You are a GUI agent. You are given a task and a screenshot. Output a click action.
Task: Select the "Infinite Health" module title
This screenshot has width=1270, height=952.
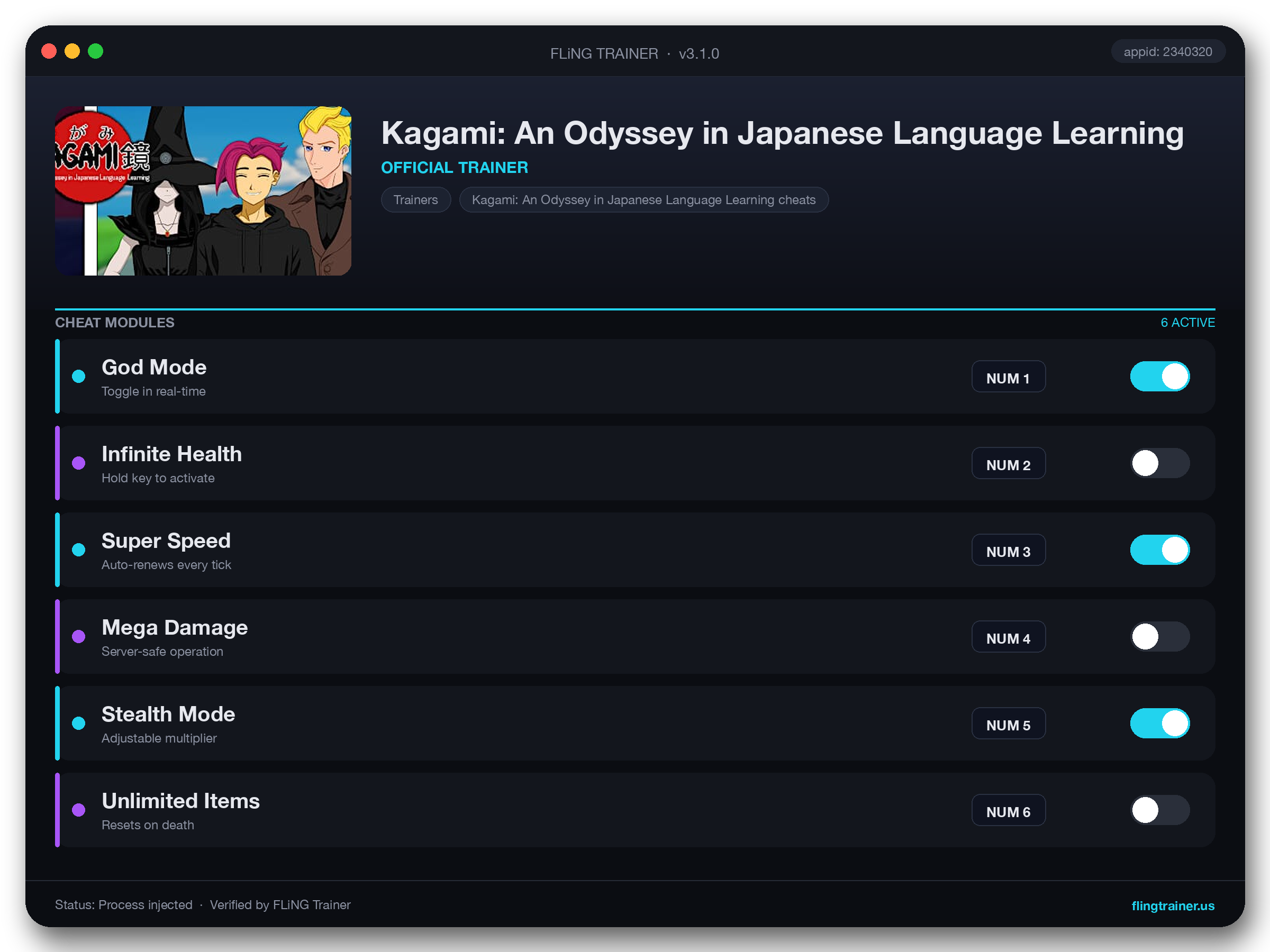171,454
